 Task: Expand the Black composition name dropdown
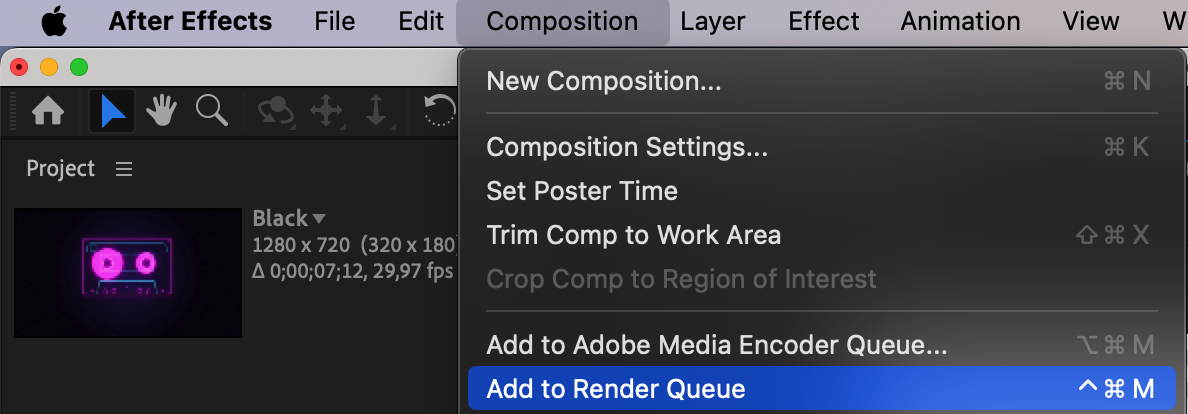click(x=319, y=218)
